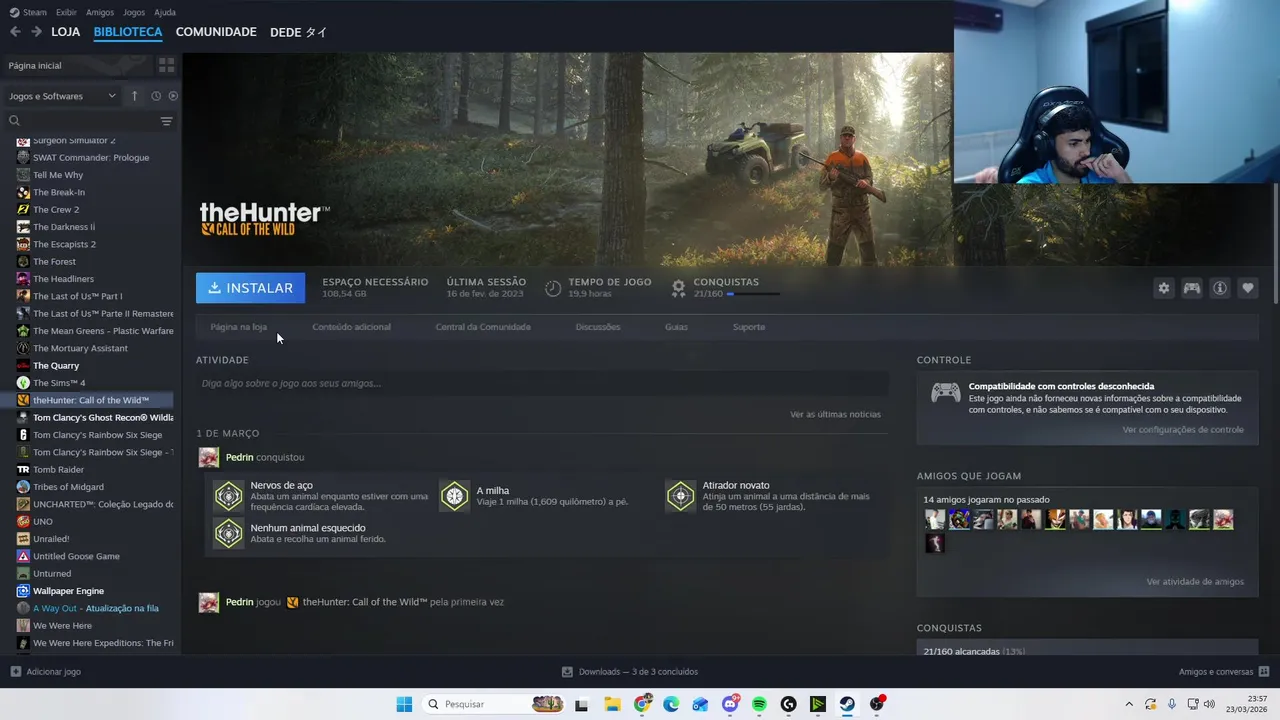Click the navigate back arrow
1280x720 pixels.
[15, 32]
